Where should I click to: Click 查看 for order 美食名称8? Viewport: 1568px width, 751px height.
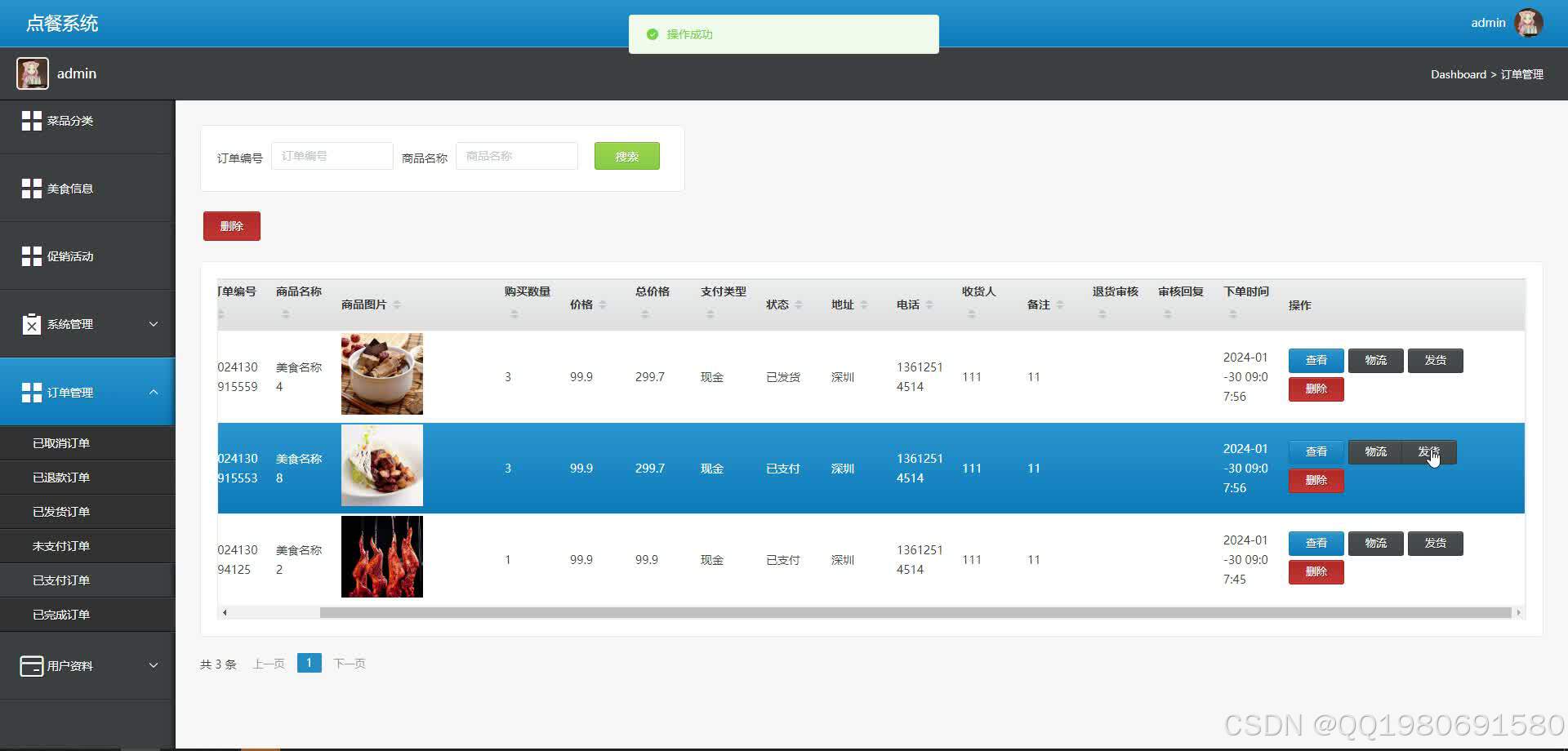(x=1316, y=452)
